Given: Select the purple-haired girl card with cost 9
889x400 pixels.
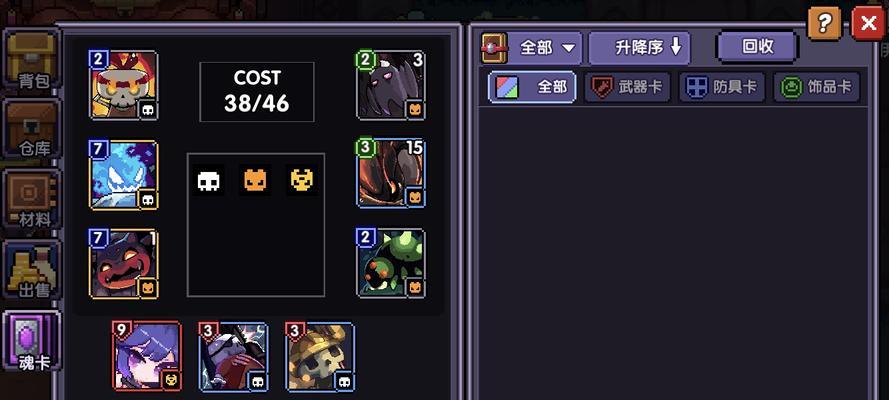Looking at the screenshot, I should tap(147, 356).
